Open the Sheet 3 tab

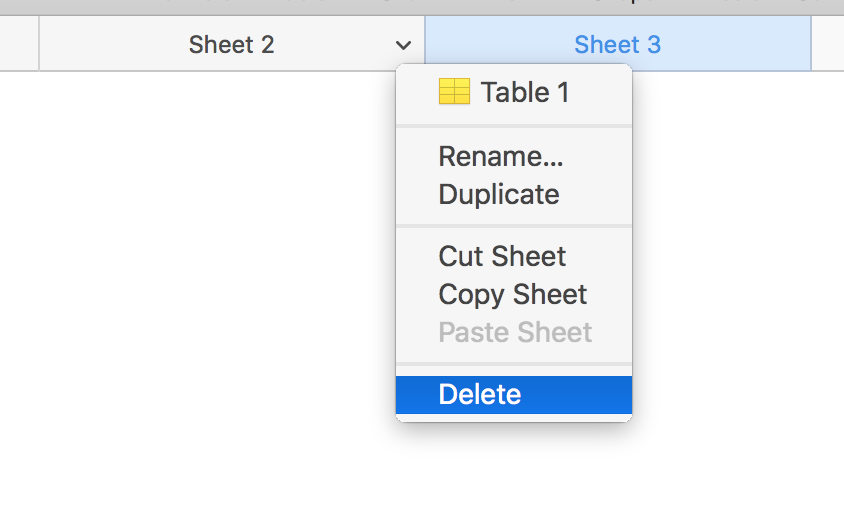[617, 45]
